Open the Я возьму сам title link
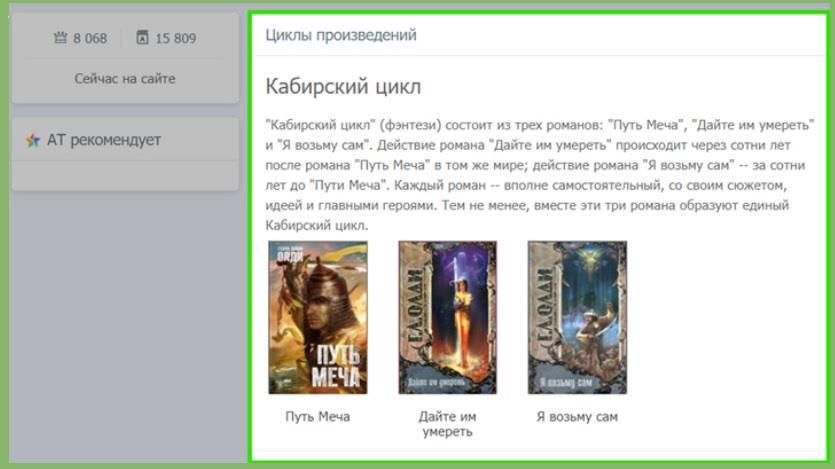Screen dimensions: 835x469 tap(577, 417)
